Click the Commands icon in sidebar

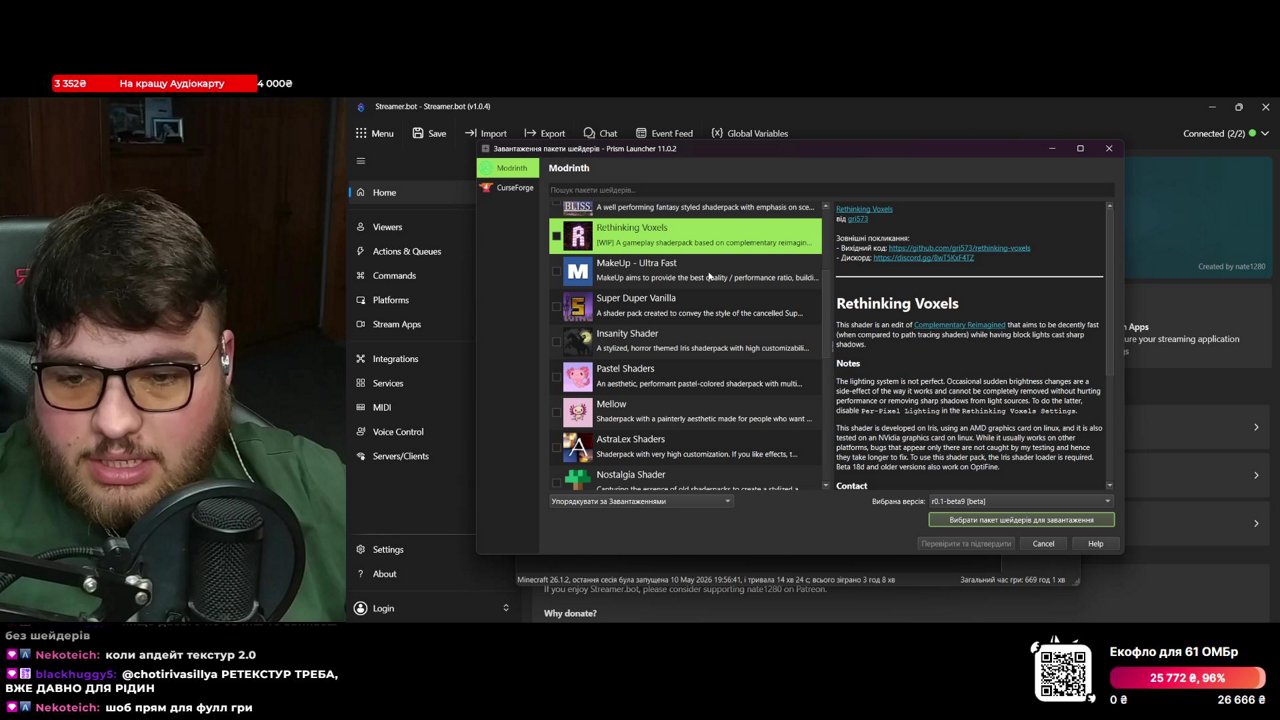pyautogui.click(x=361, y=275)
